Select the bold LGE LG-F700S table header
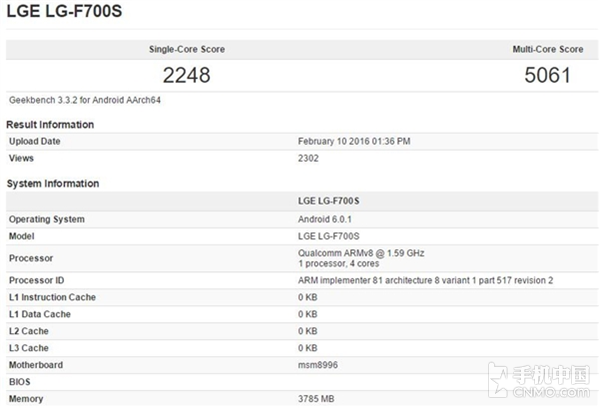The height and width of the screenshot is (408, 600). [329, 201]
